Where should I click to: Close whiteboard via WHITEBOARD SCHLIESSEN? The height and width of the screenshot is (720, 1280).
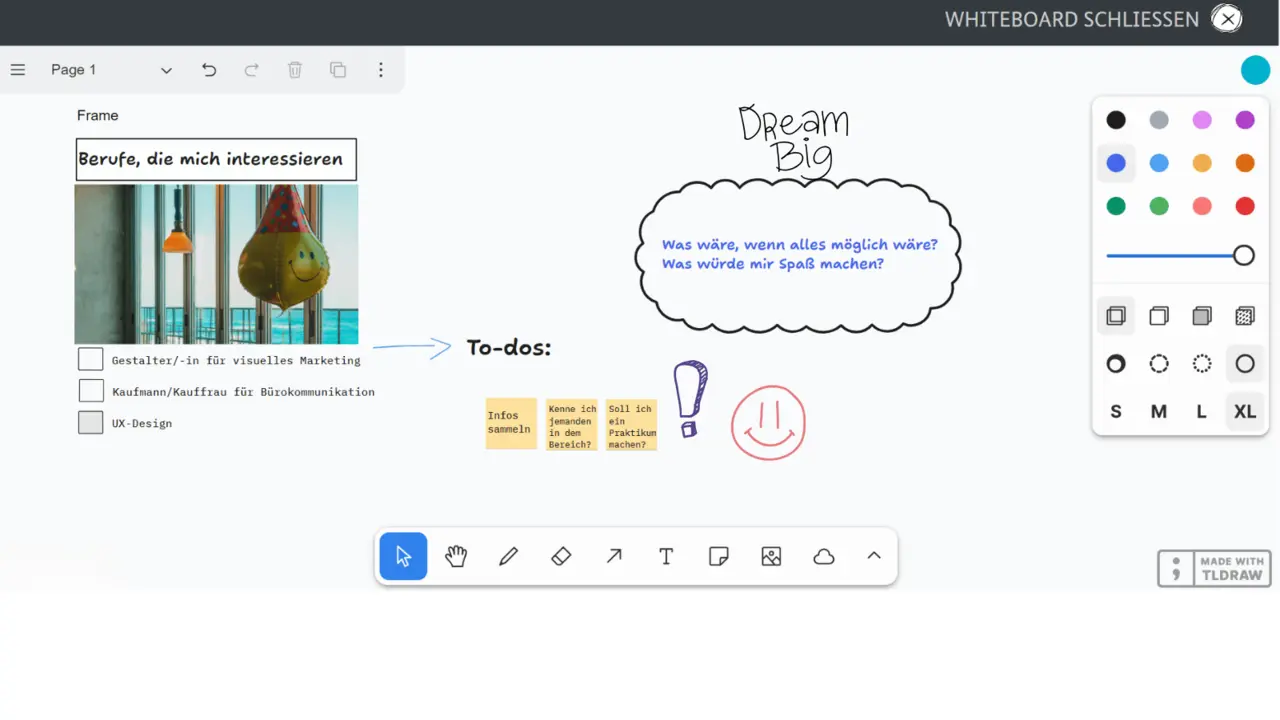[x=1092, y=19]
